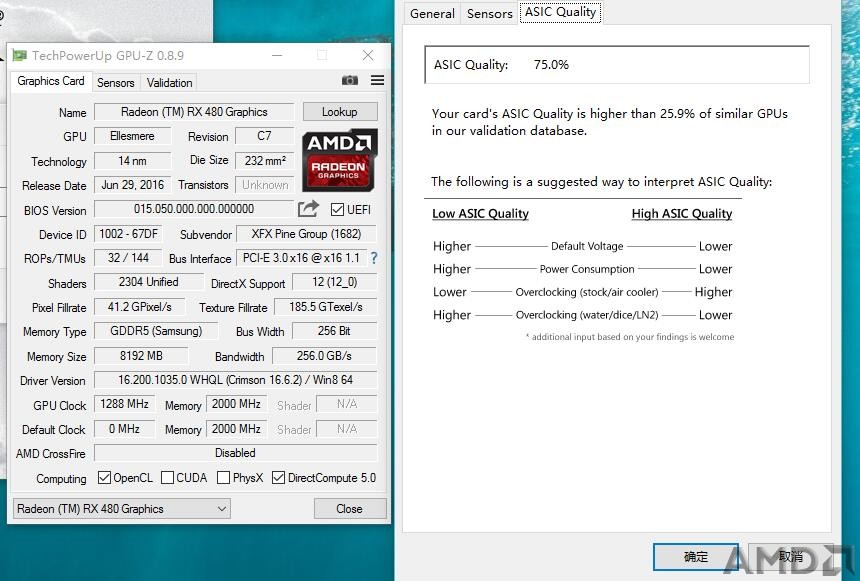This screenshot has width=860, height=581.
Task: Click the Die Size field 232 mm²
Action: pos(265,161)
